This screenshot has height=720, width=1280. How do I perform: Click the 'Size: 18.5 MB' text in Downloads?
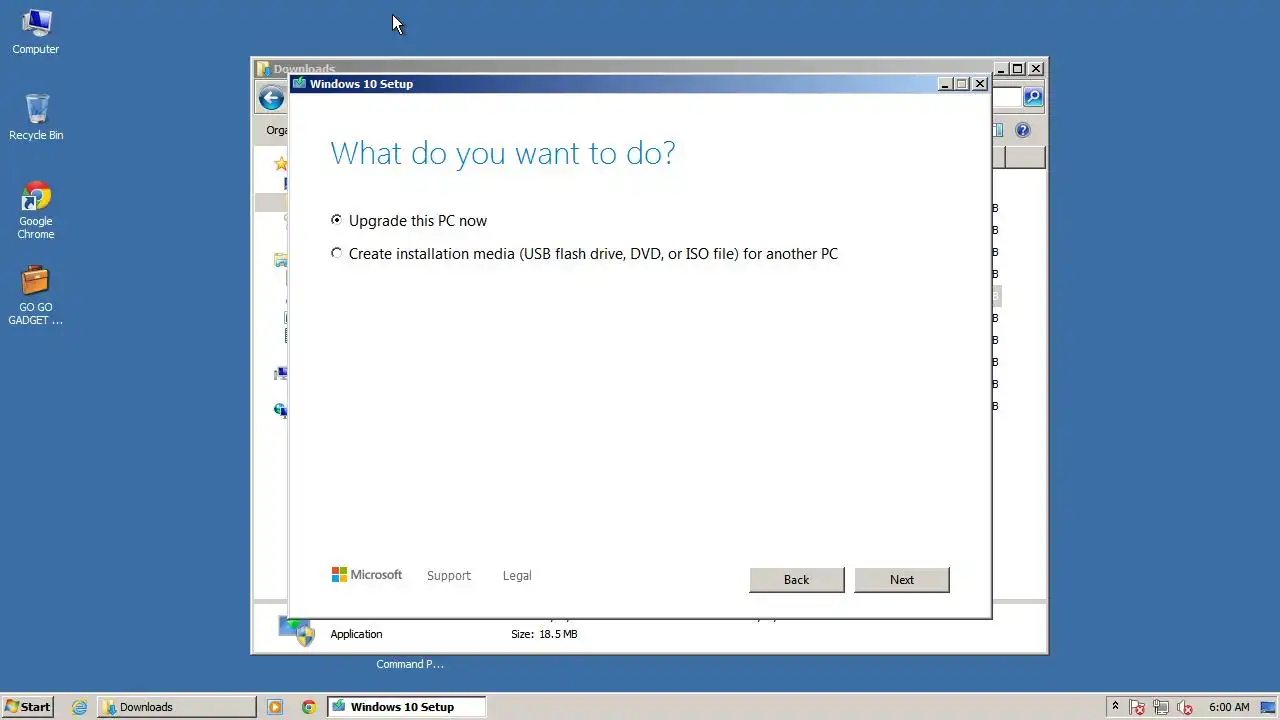(544, 634)
